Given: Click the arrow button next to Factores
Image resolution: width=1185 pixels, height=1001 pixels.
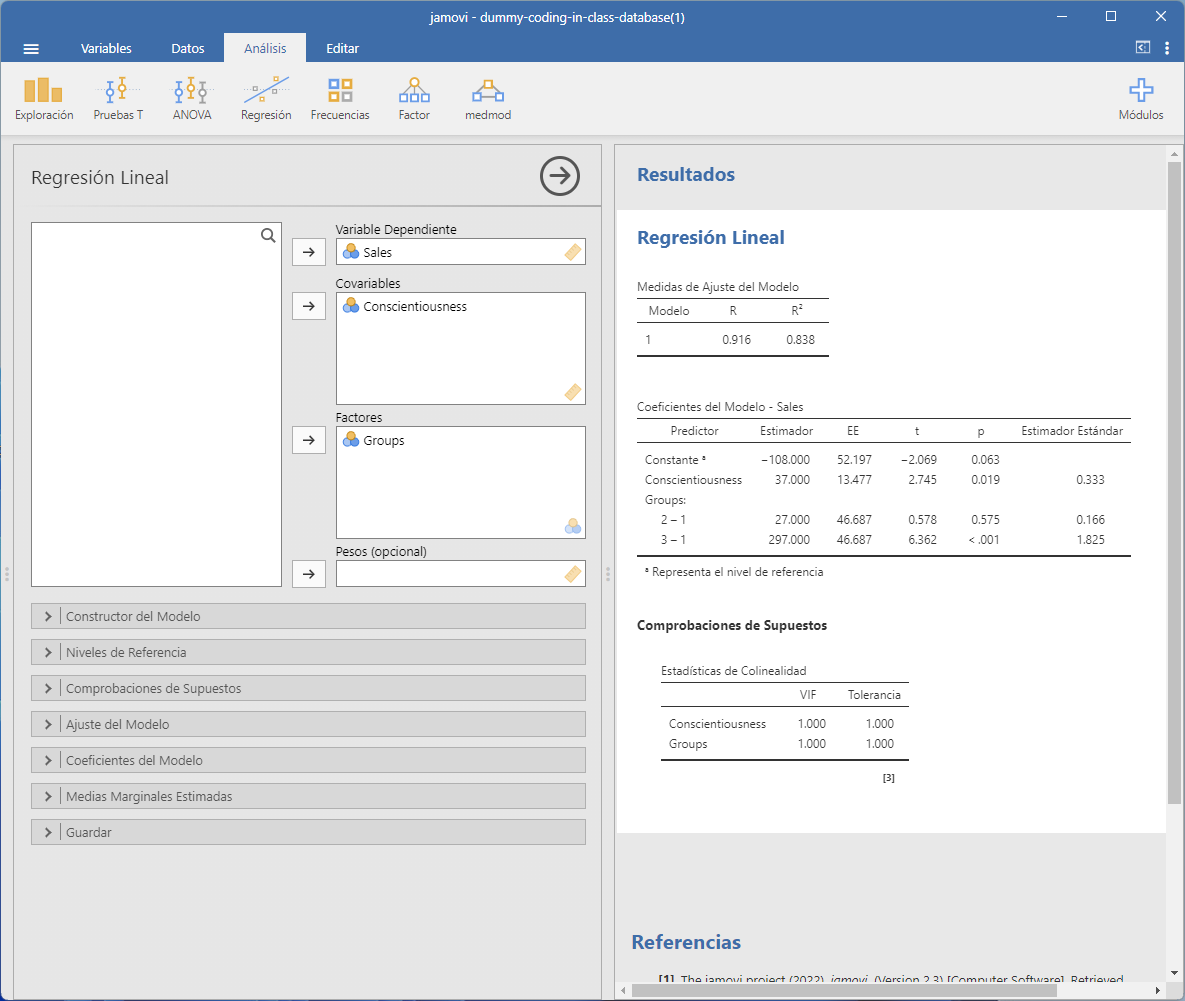Looking at the screenshot, I should tap(308, 440).
